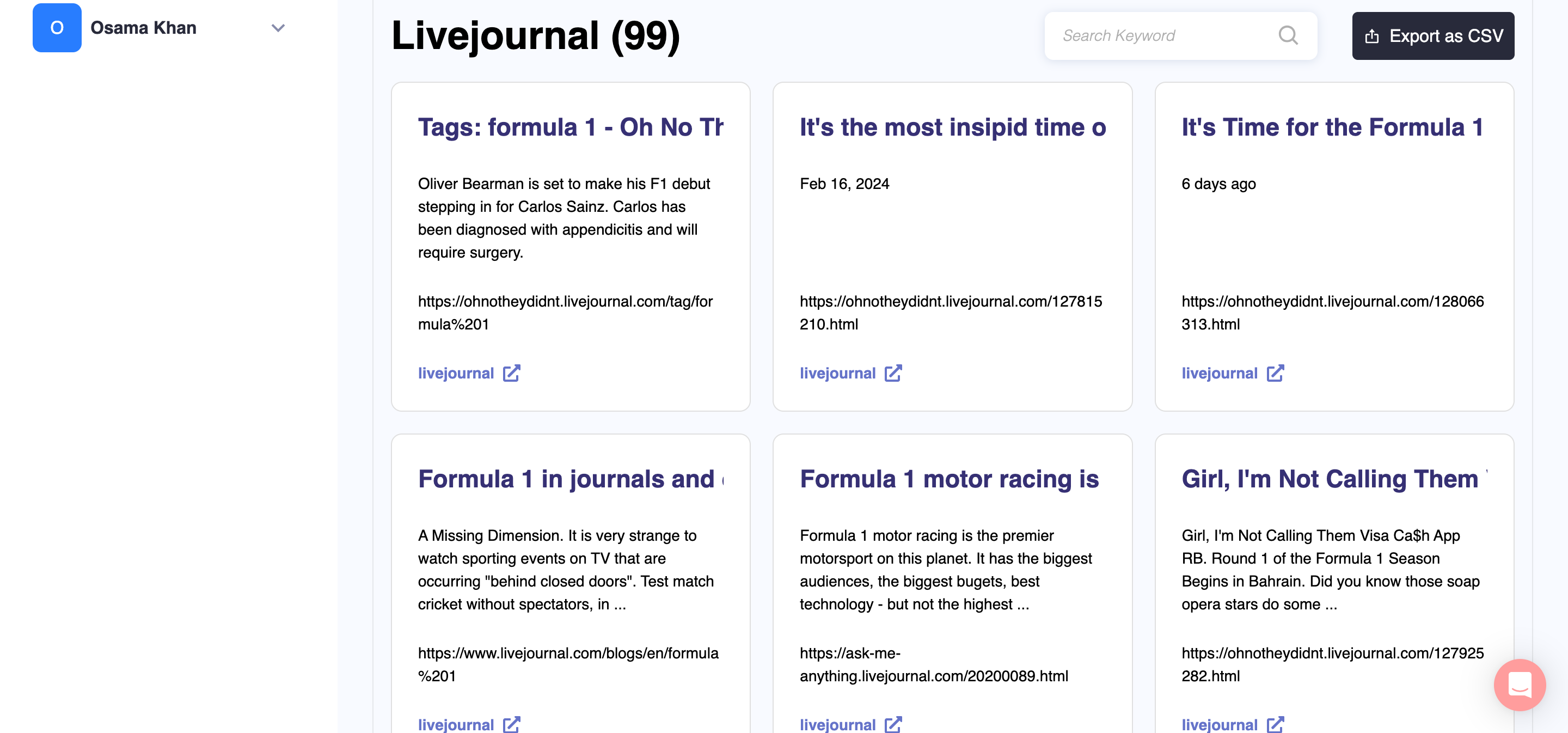Viewport: 1568px width, 733px height.
Task: Click external link icon on 6 days ago card
Action: click(x=1275, y=373)
